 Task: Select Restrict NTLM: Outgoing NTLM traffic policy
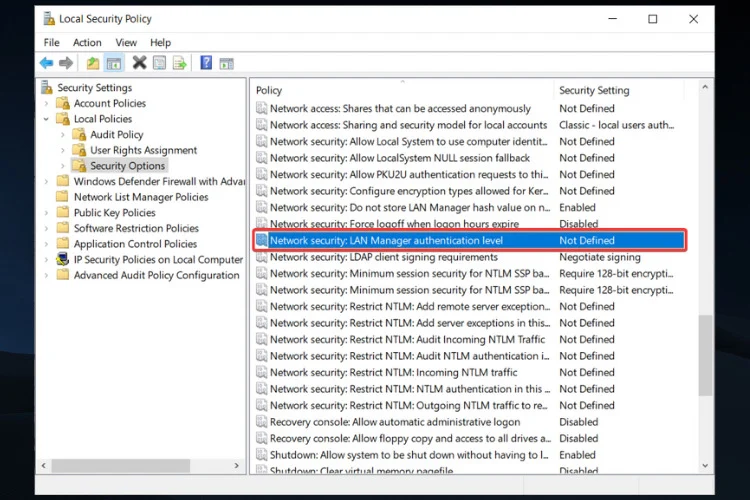tap(408, 405)
